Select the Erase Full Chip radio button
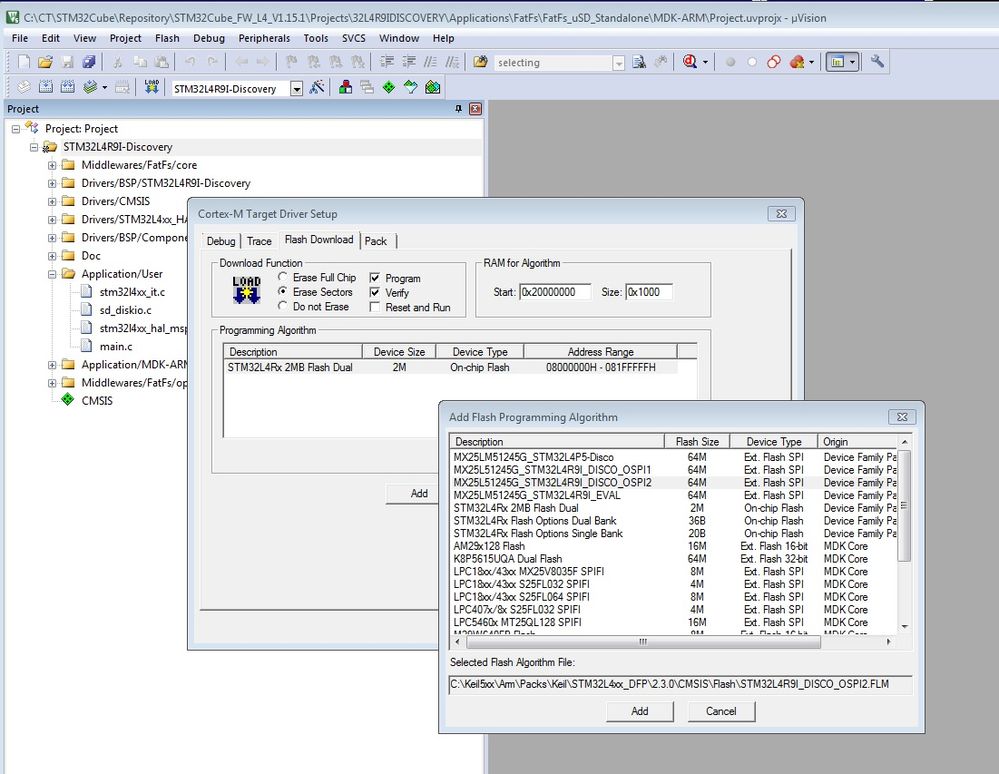This screenshot has width=999, height=774. click(283, 277)
